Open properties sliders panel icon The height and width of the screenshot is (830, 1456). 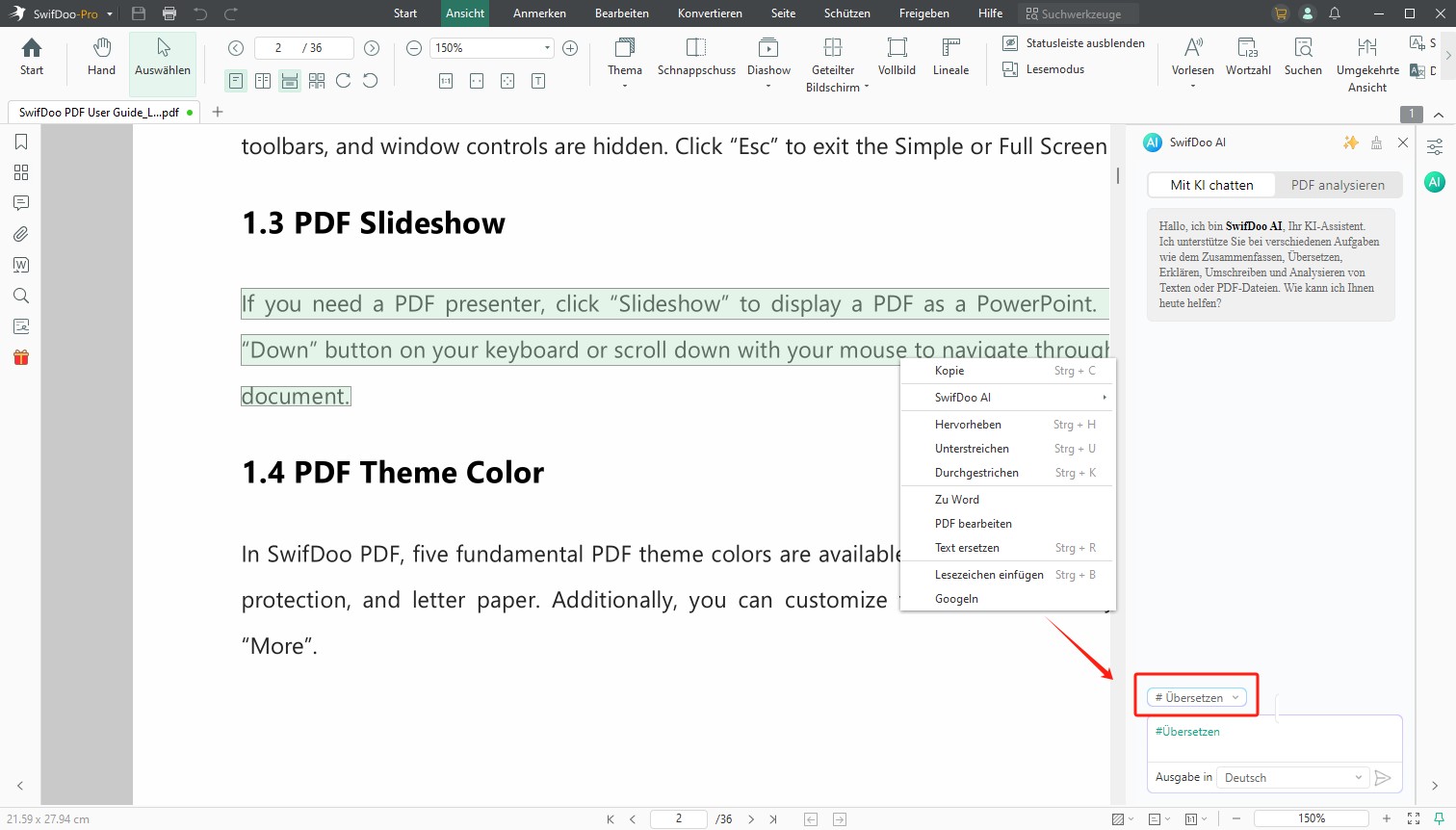(1435, 147)
